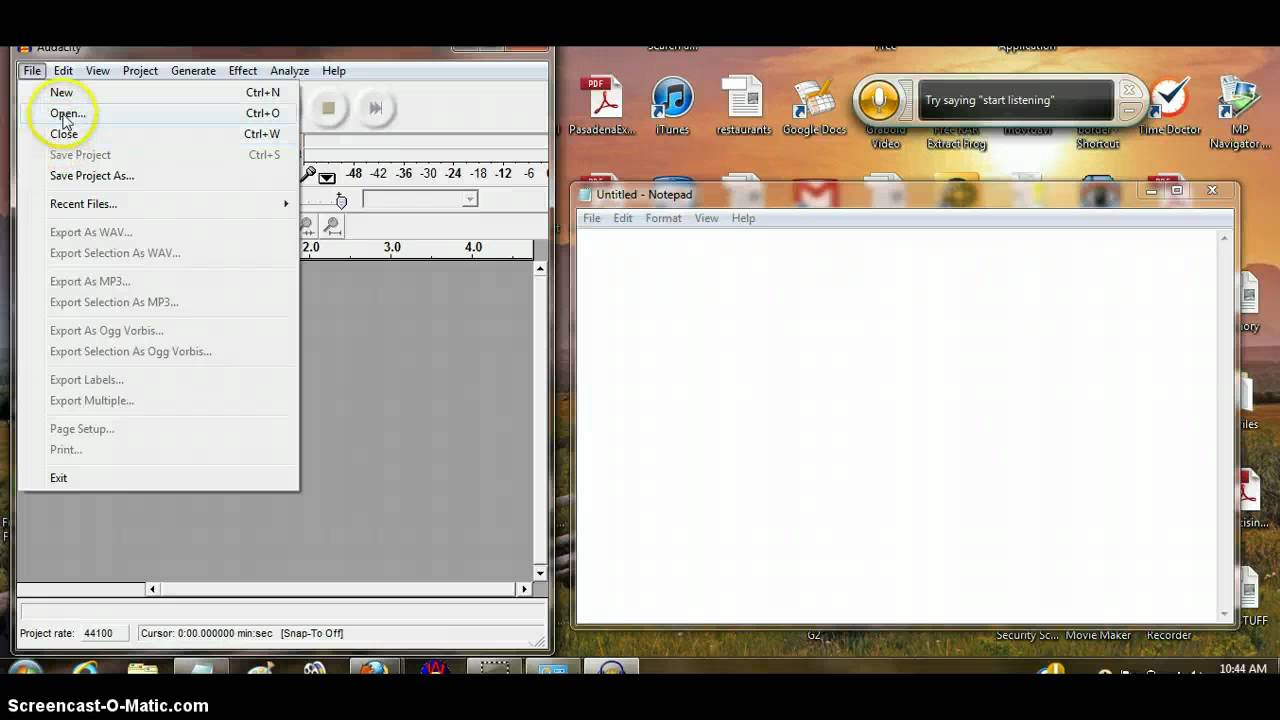Click the horizontal scrollbar left arrow in Audacity
This screenshot has width=1280, height=720.
(152, 589)
